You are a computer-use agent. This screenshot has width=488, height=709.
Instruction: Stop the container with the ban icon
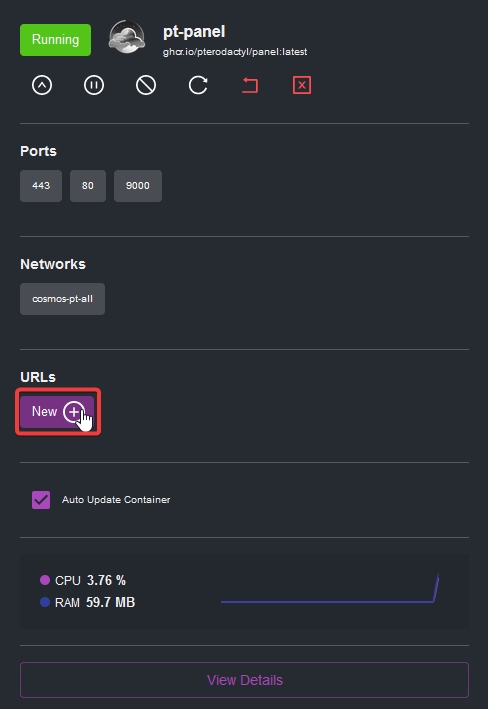coord(146,85)
